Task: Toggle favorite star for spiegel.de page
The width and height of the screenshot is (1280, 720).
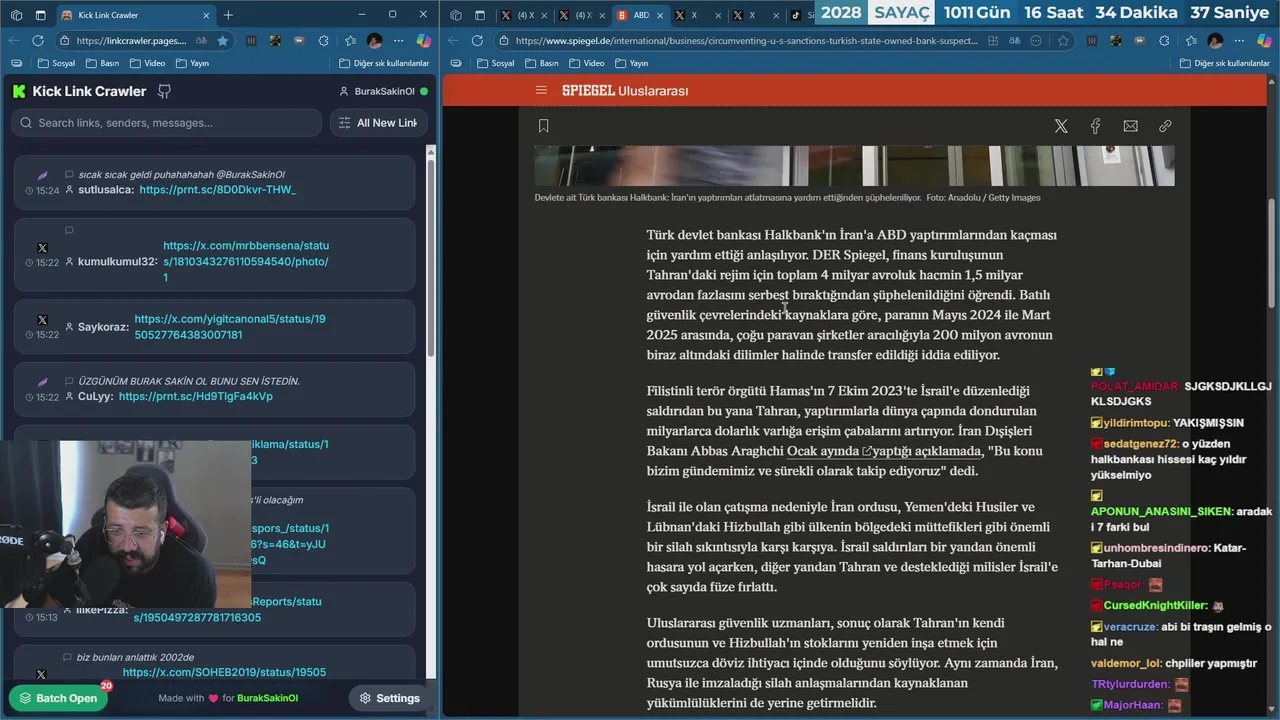Action: (x=1062, y=41)
